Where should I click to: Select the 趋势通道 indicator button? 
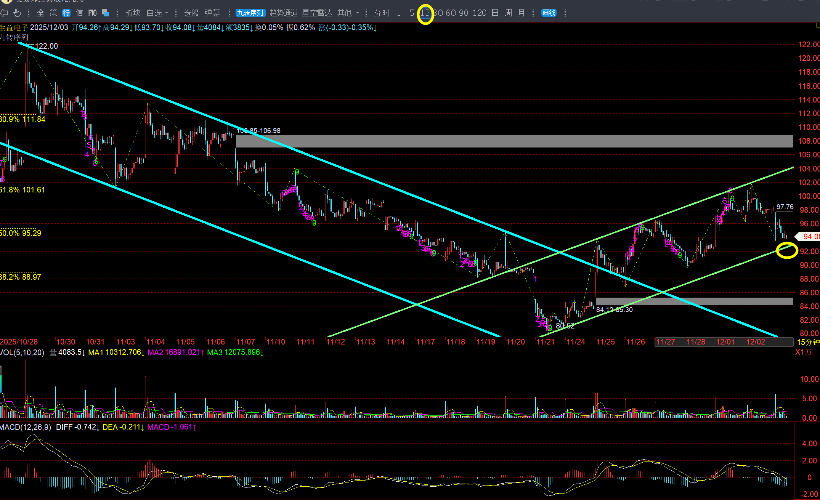tap(283, 13)
